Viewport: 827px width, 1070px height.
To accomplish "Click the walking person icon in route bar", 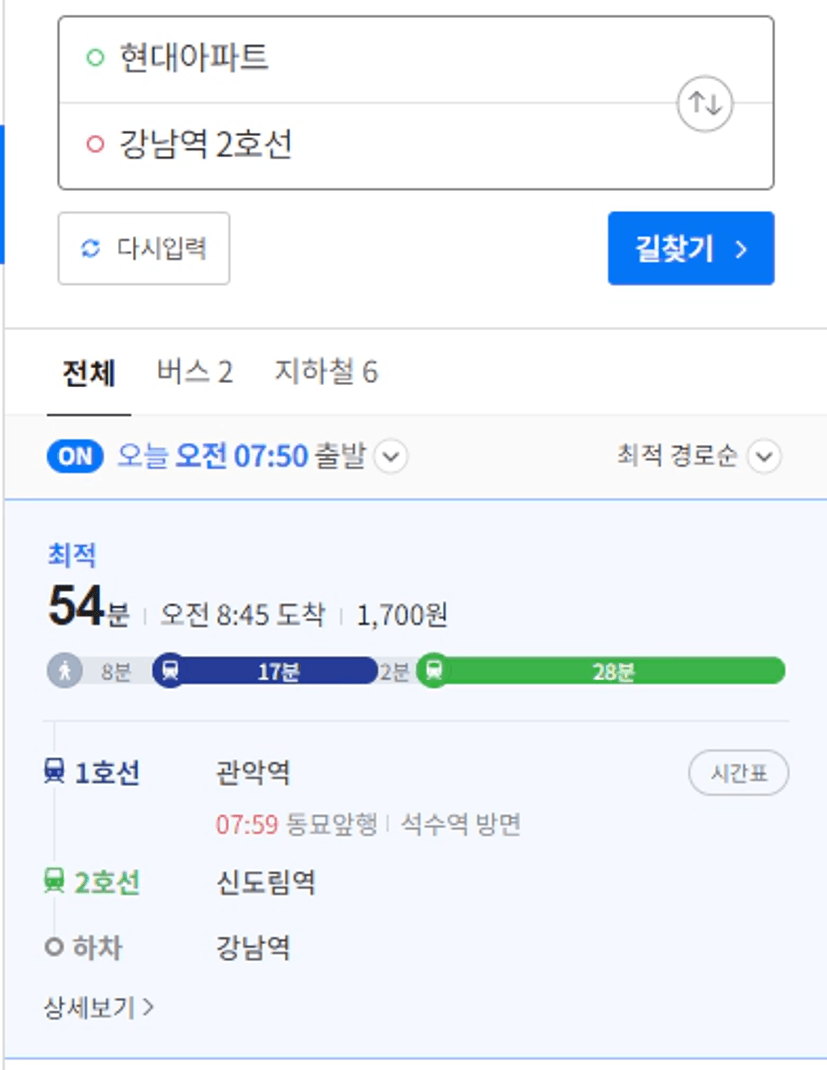I will (65, 671).
